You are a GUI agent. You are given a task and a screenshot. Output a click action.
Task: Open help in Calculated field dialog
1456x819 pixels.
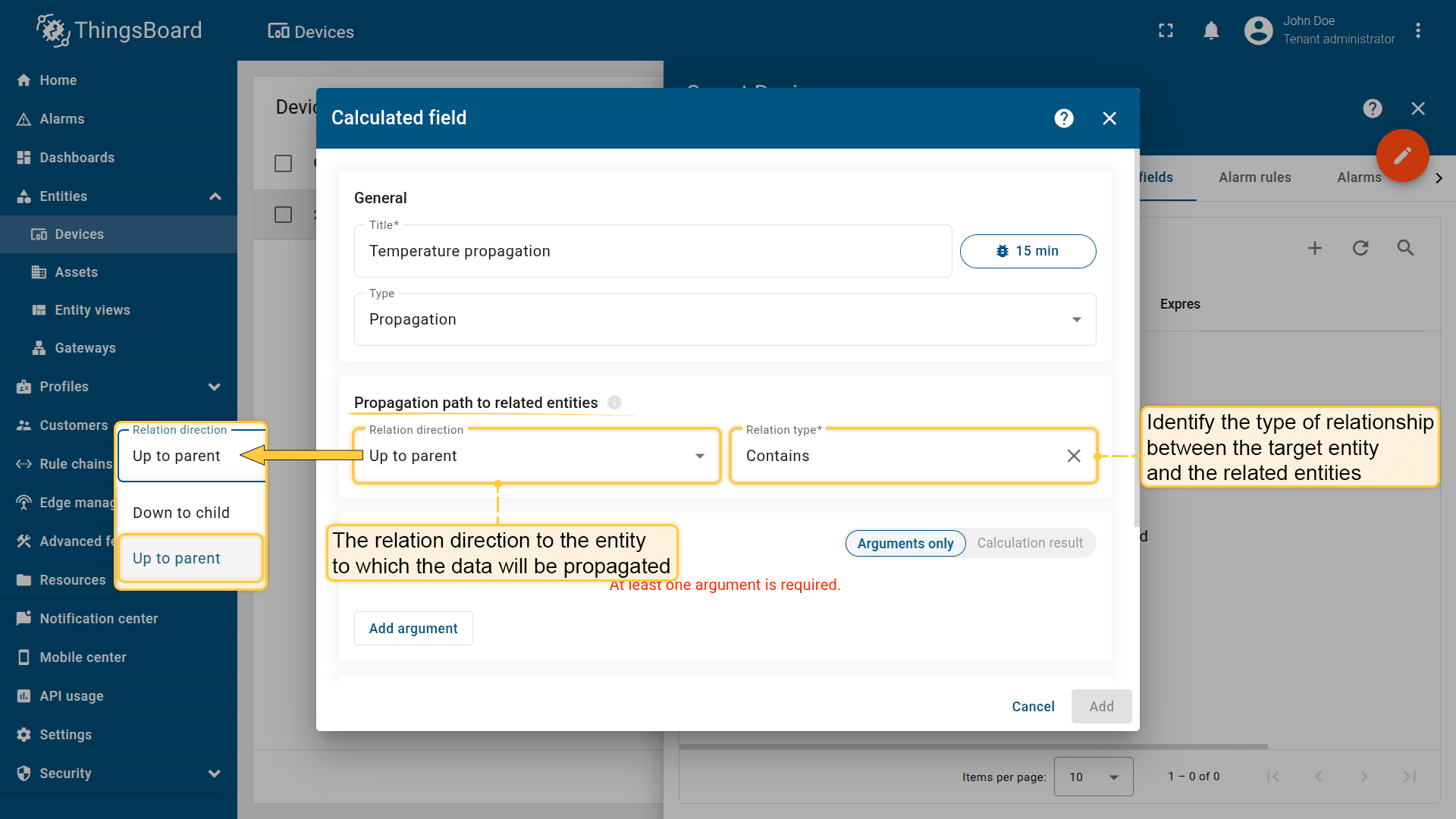[1064, 118]
